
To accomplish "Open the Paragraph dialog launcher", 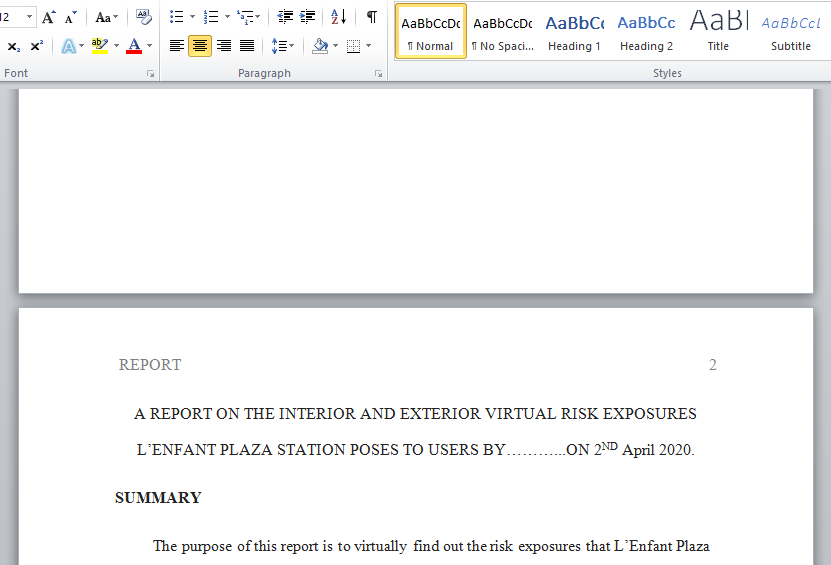I will pos(378,74).
